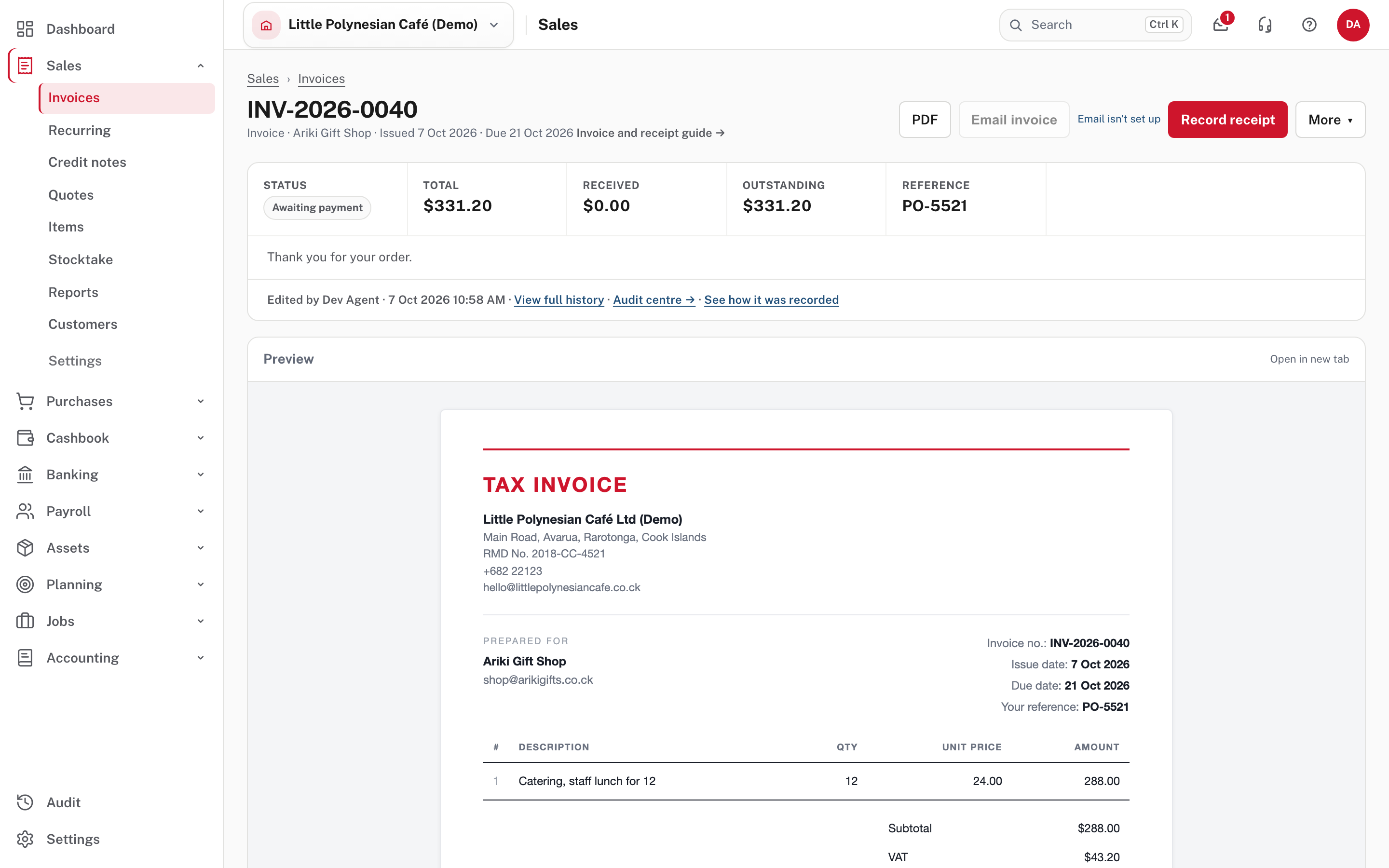Expand the Payroll section chevron
The height and width of the screenshot is (868, 1389).
point(200,511)
